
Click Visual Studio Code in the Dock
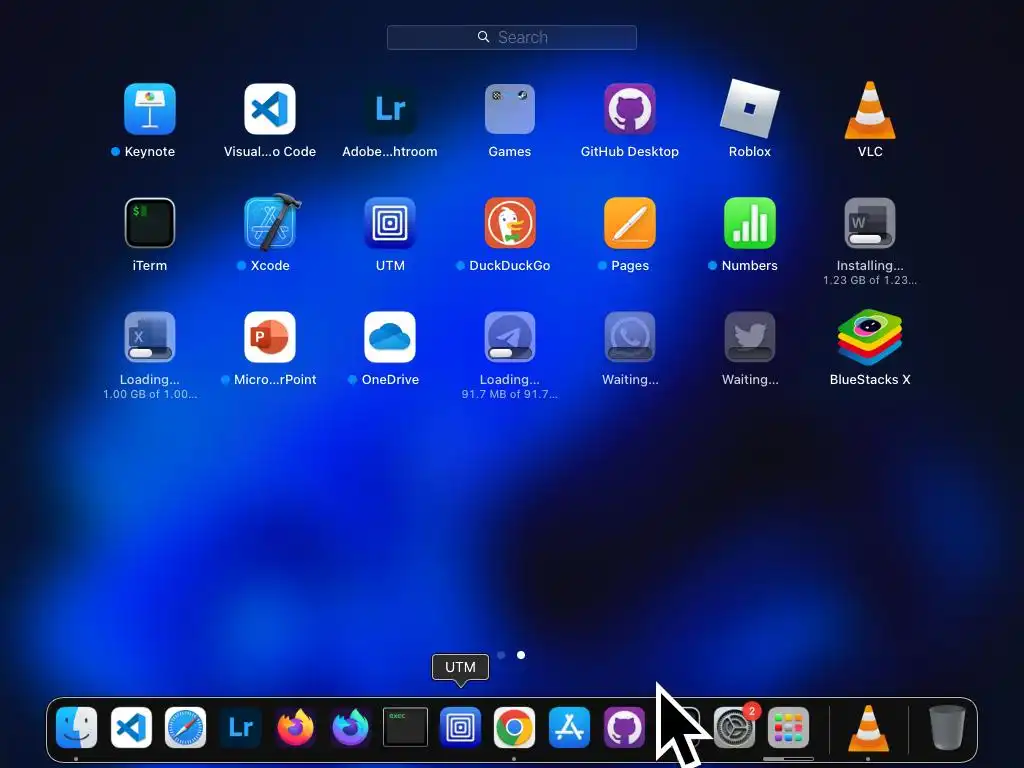(131, 728)
